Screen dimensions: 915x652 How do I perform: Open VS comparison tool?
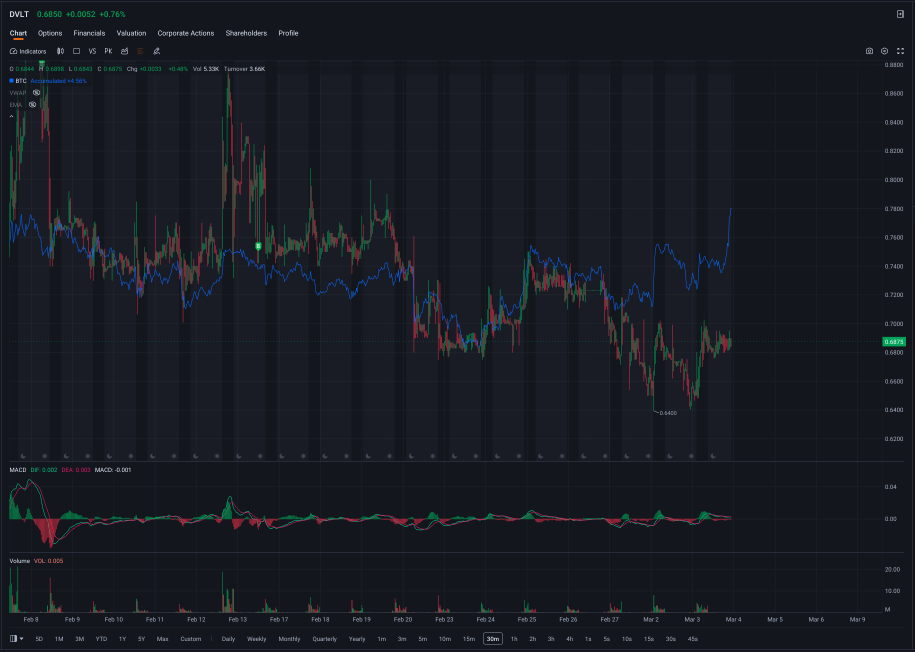pyautogui.click(x=92, y=51)
